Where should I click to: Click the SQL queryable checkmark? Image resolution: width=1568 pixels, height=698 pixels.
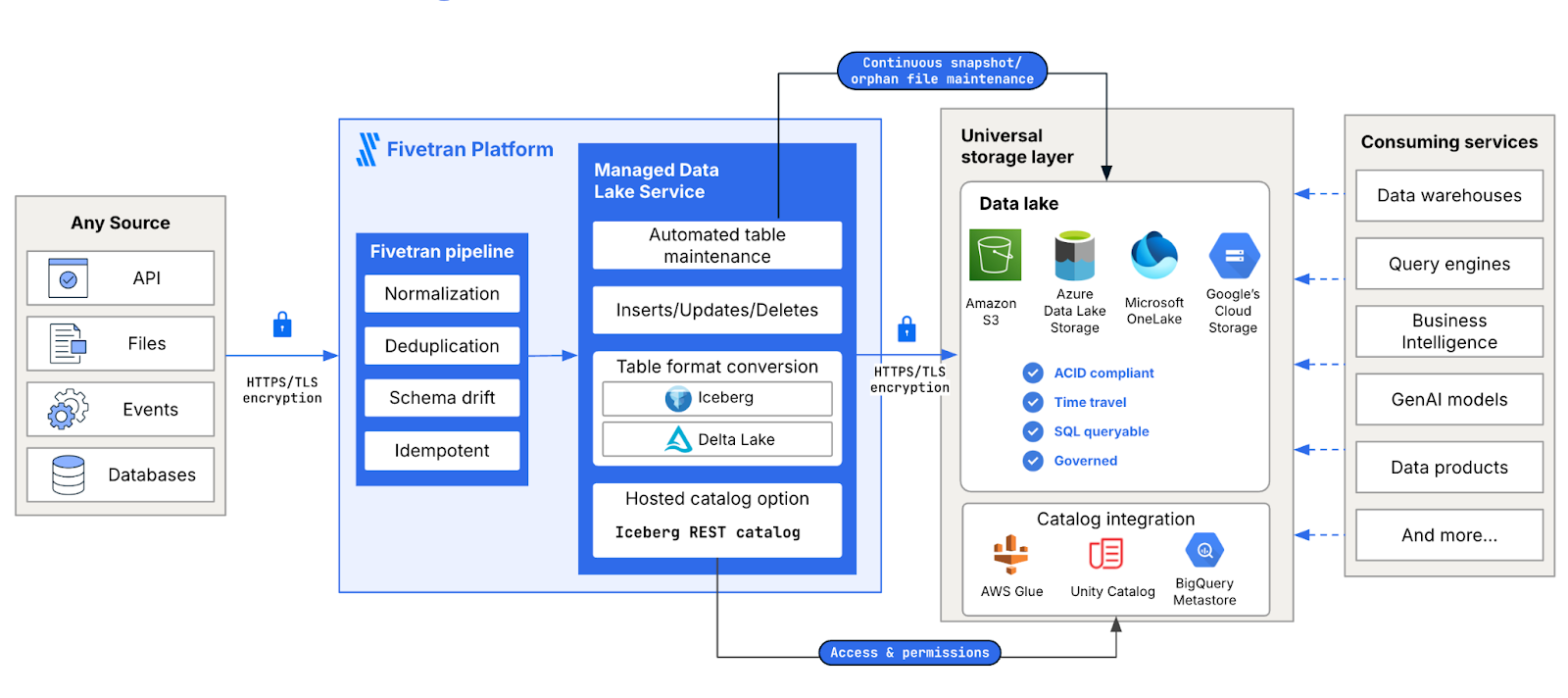[1033, 431]
